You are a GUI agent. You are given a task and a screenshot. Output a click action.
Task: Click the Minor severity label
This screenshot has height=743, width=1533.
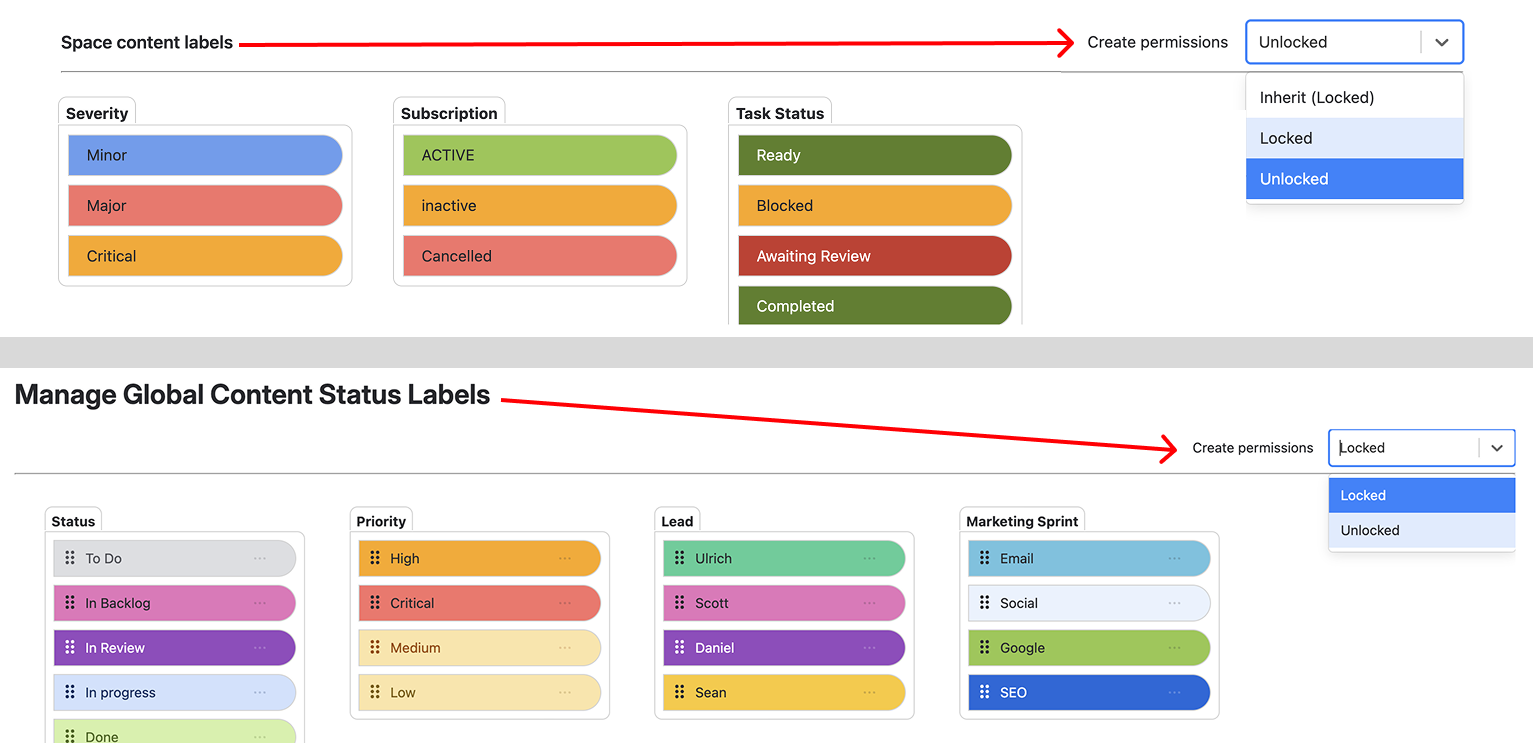click(205, 155)
